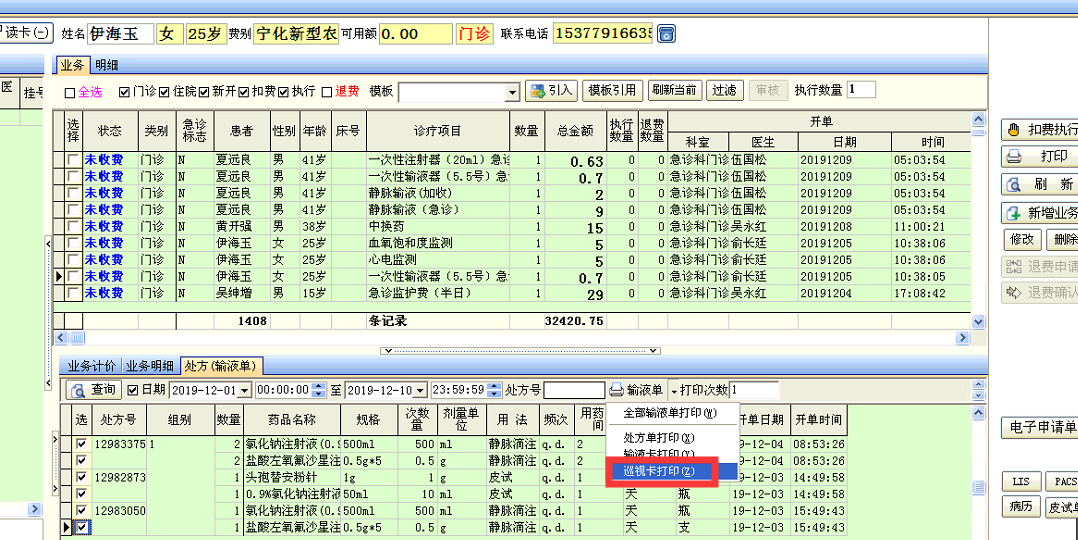This screenshot has height=540, width=1078.
Task: Click the 处方号 input field
Action: 574,390
